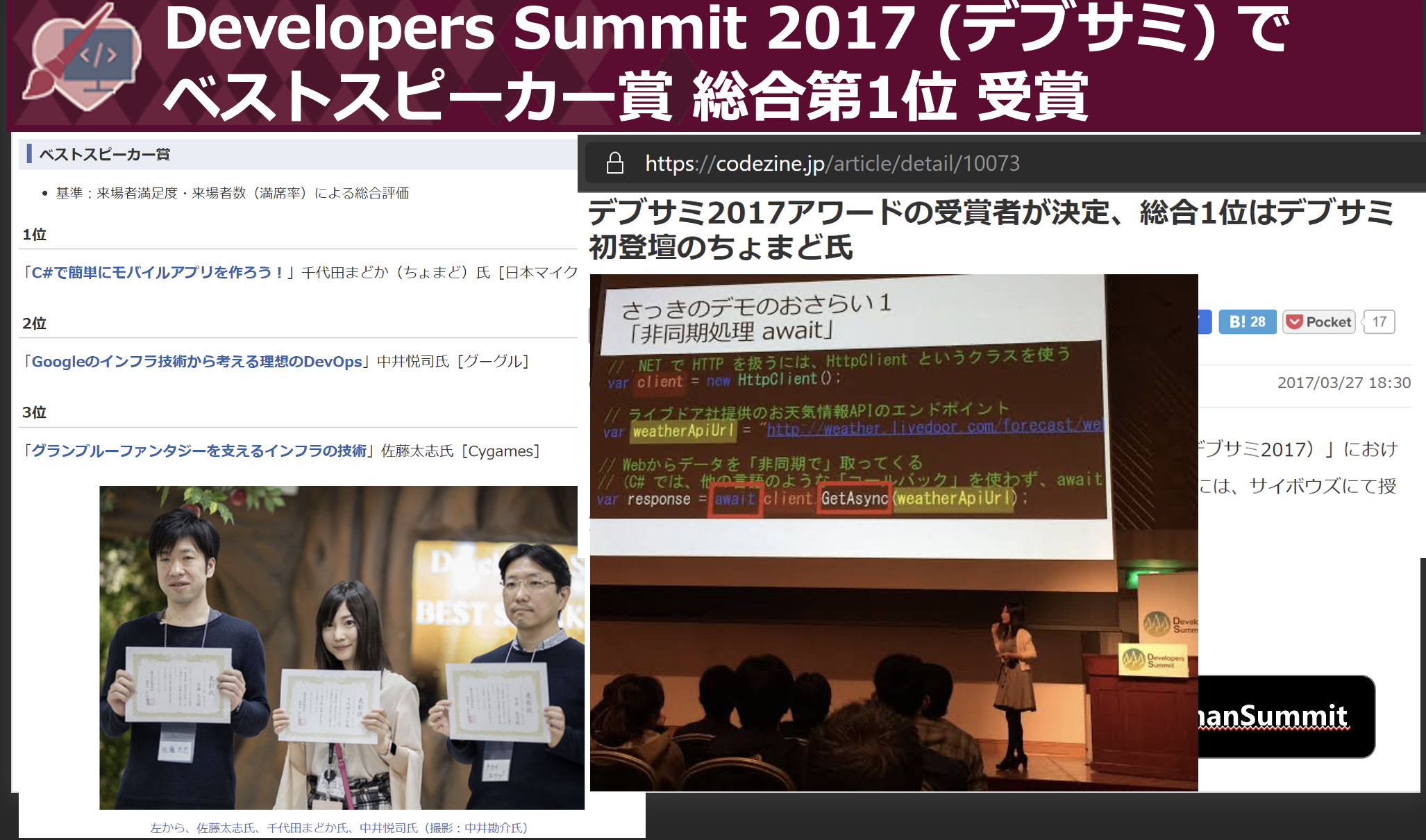Click the Pocket count bubble showing 17

(1379, 322)
